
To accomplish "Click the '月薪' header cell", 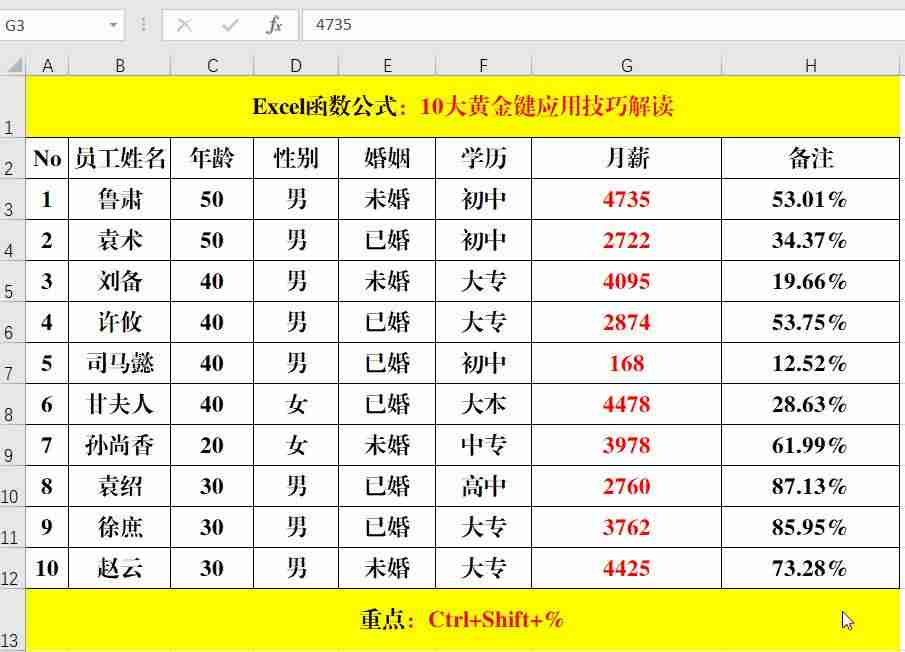I will pyautogui.click(x=626, y=158).
